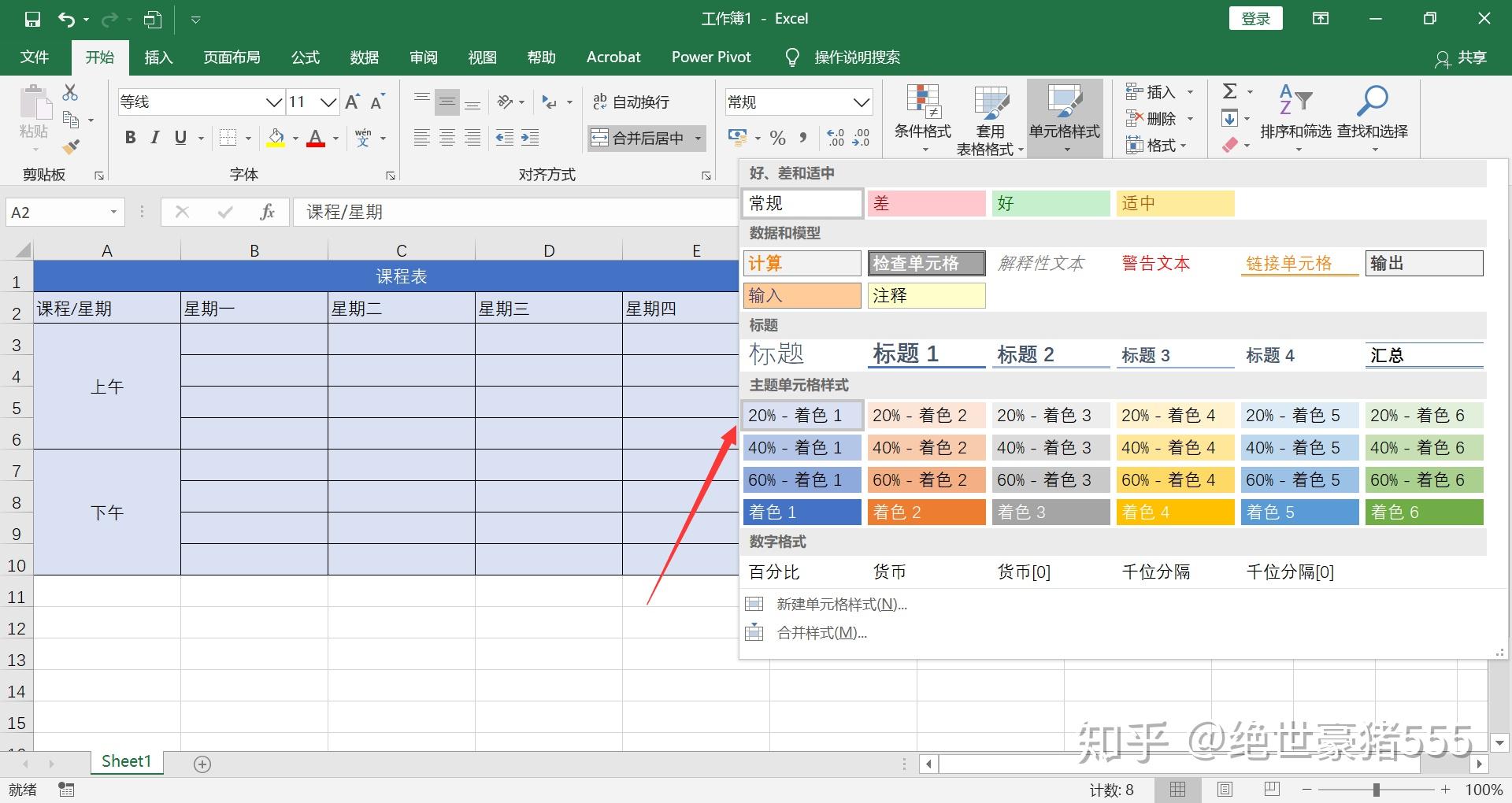Switch to the Formulas (公式) tab
This screenshot has width=1512, height=803.
[306, 57]
